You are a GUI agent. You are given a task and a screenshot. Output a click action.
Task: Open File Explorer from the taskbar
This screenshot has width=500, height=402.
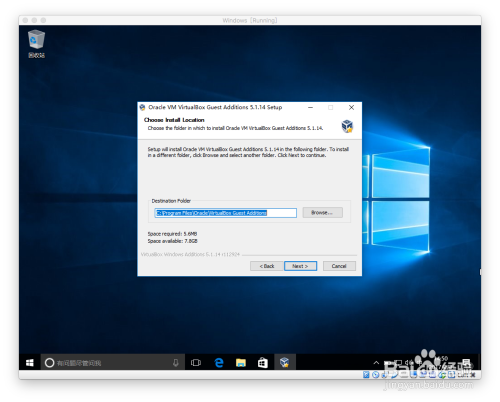(x=241, y=363)
